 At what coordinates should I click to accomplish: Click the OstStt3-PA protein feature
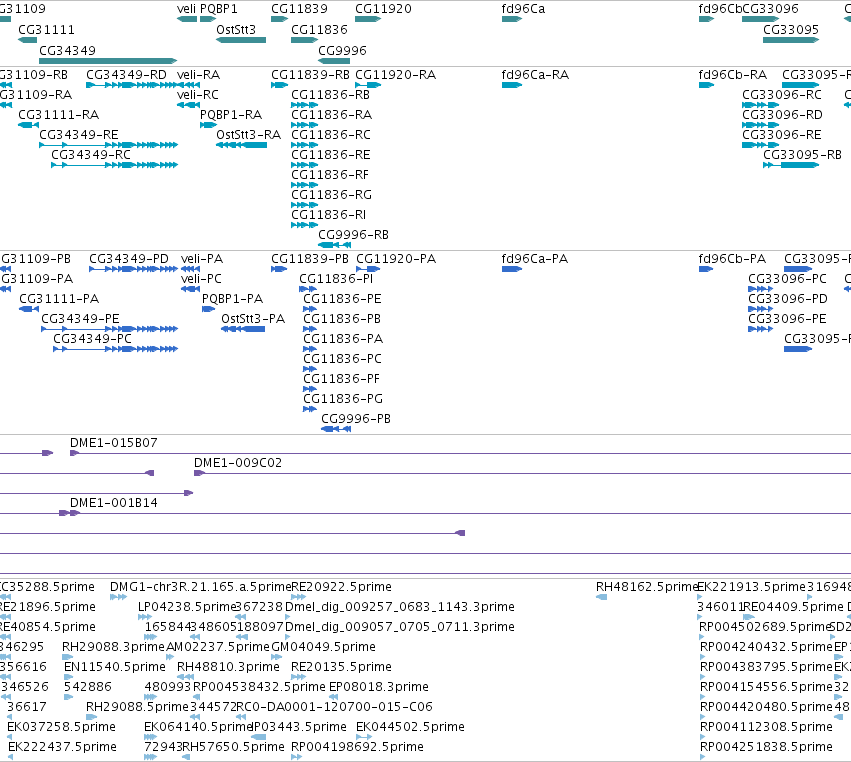253,319
